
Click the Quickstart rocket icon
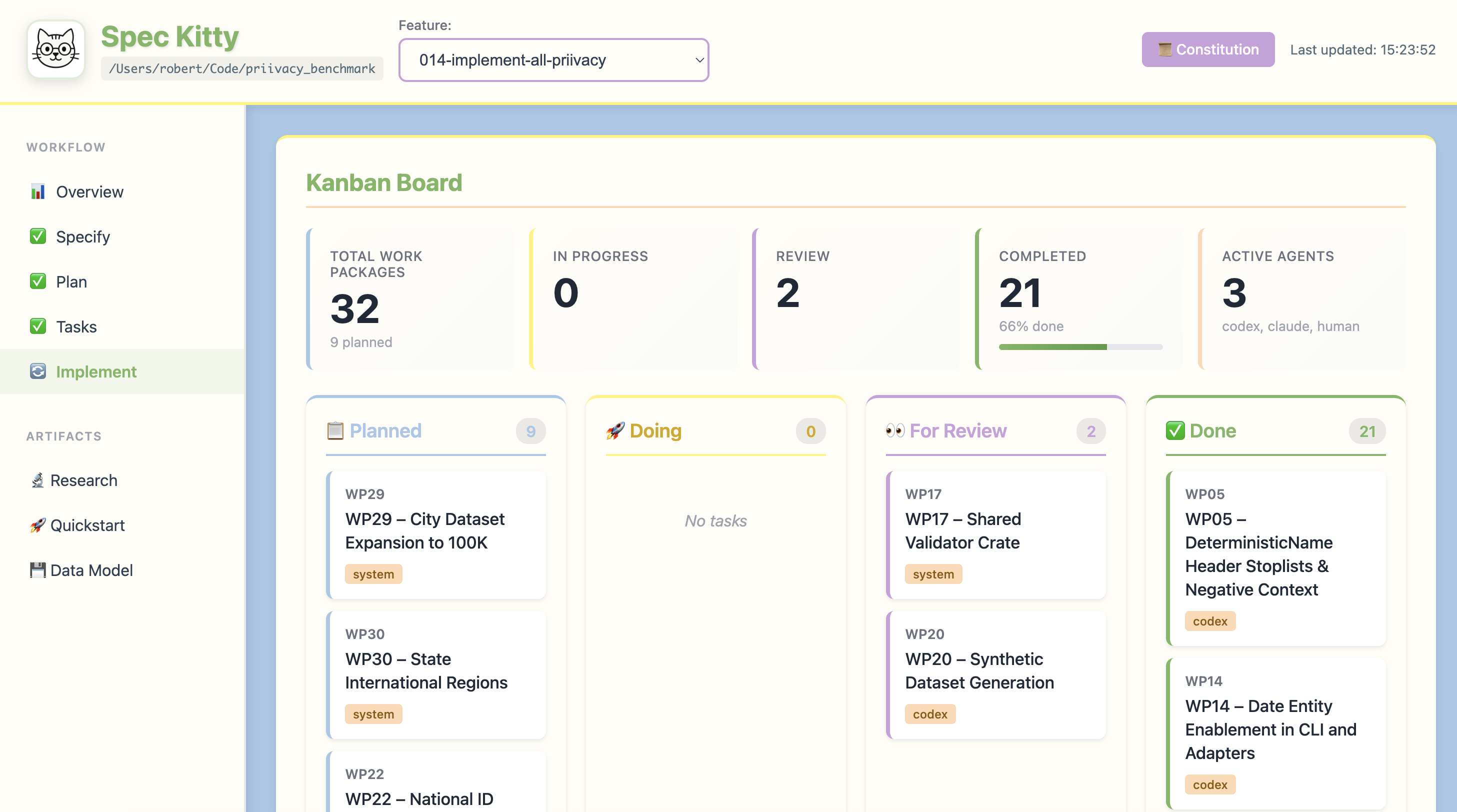(37, 524)
